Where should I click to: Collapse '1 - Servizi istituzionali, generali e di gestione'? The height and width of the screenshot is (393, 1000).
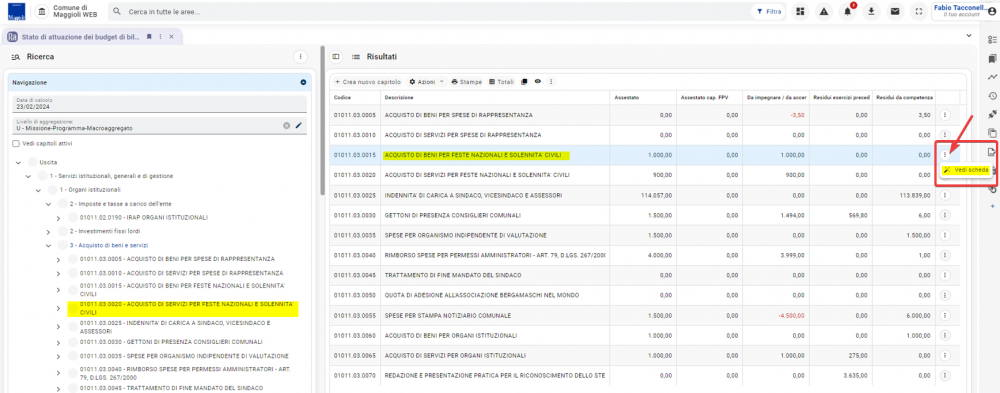click(28, 176)
